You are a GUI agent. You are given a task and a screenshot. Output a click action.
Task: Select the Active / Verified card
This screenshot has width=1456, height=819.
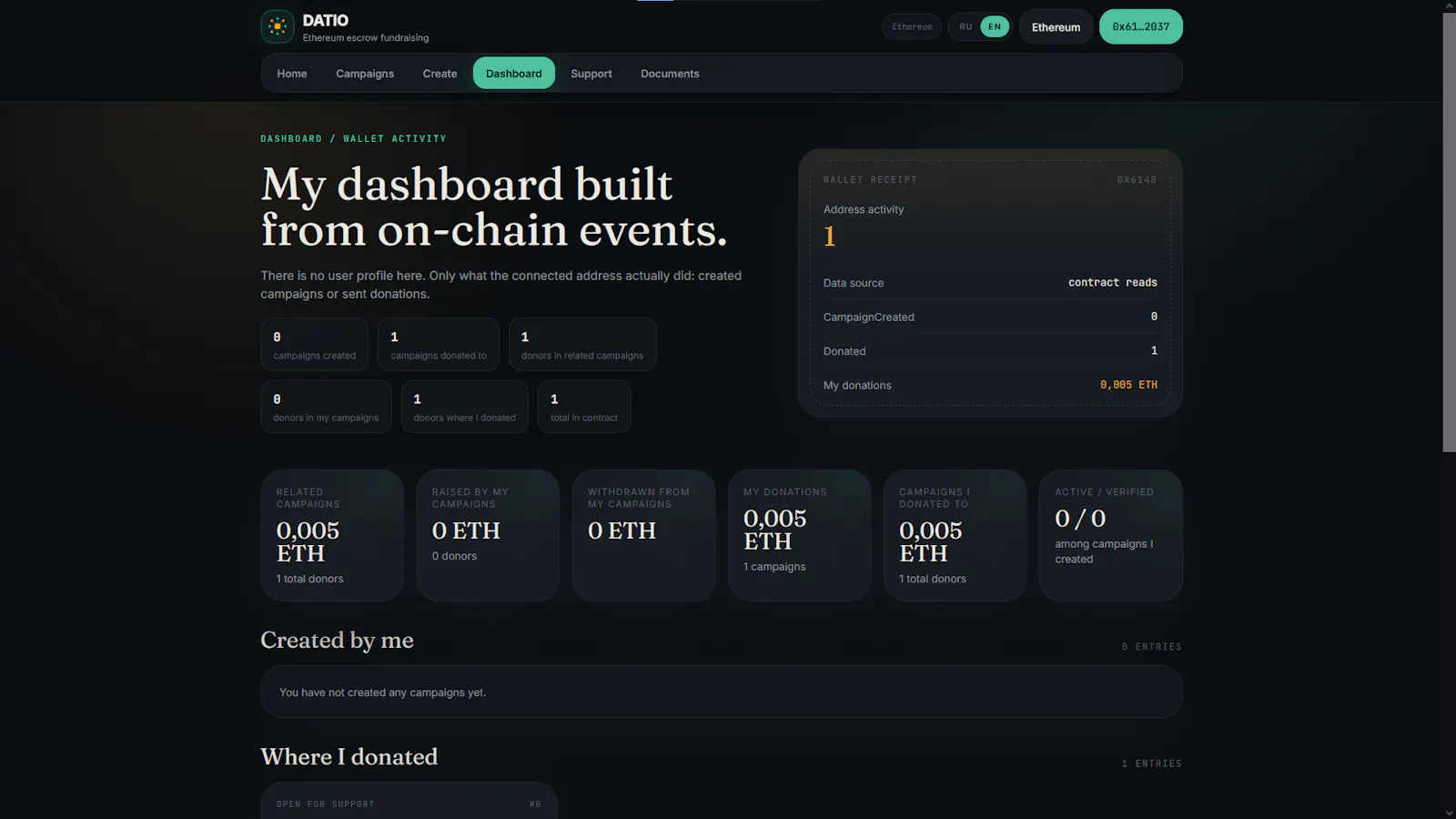point(1110,535)
